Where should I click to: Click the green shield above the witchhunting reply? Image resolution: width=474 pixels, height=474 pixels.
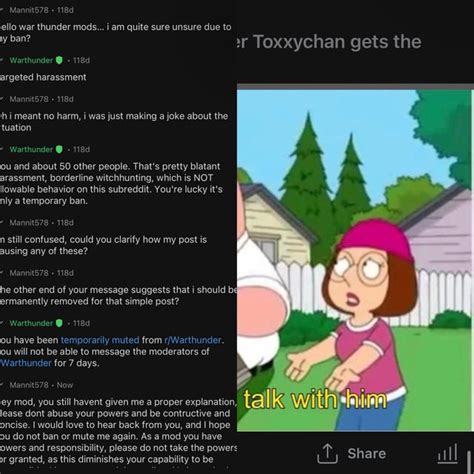(x=59, y=149)
